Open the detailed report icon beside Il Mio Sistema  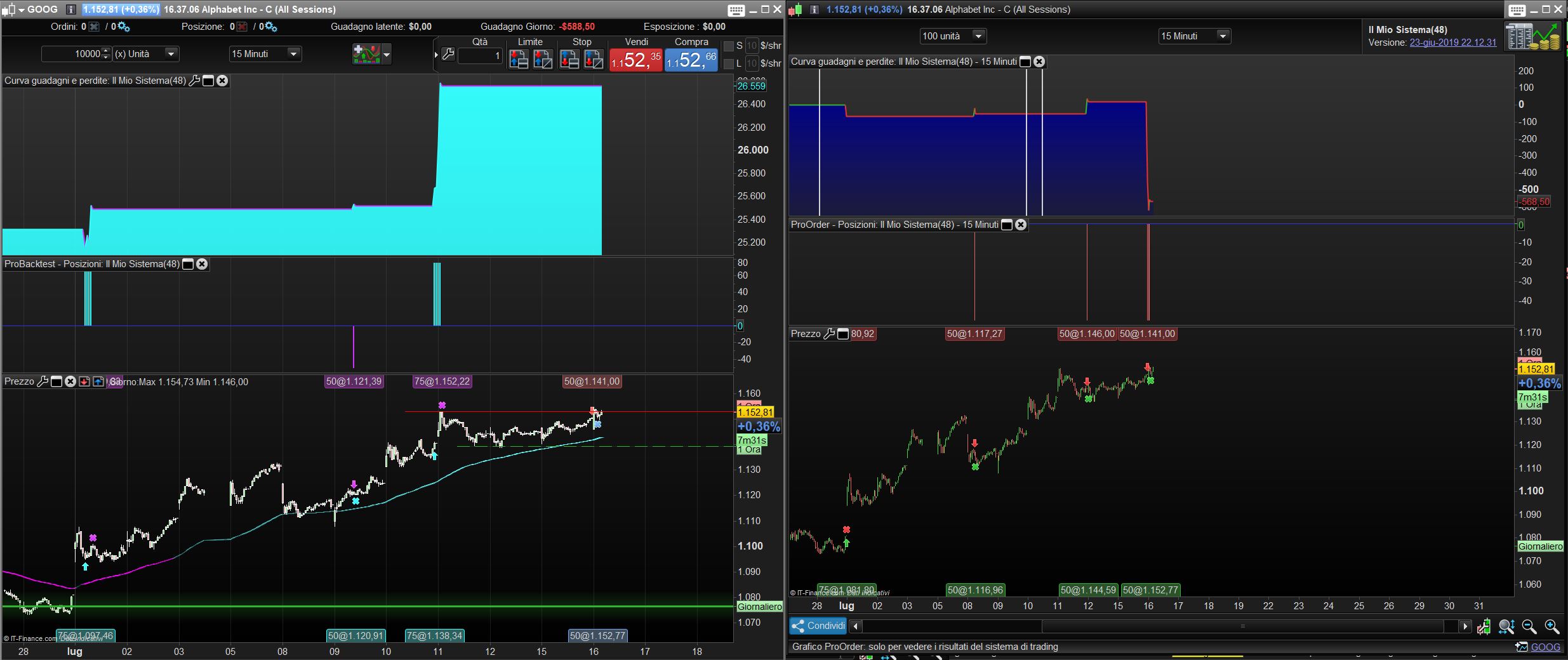click(1532, 36)
